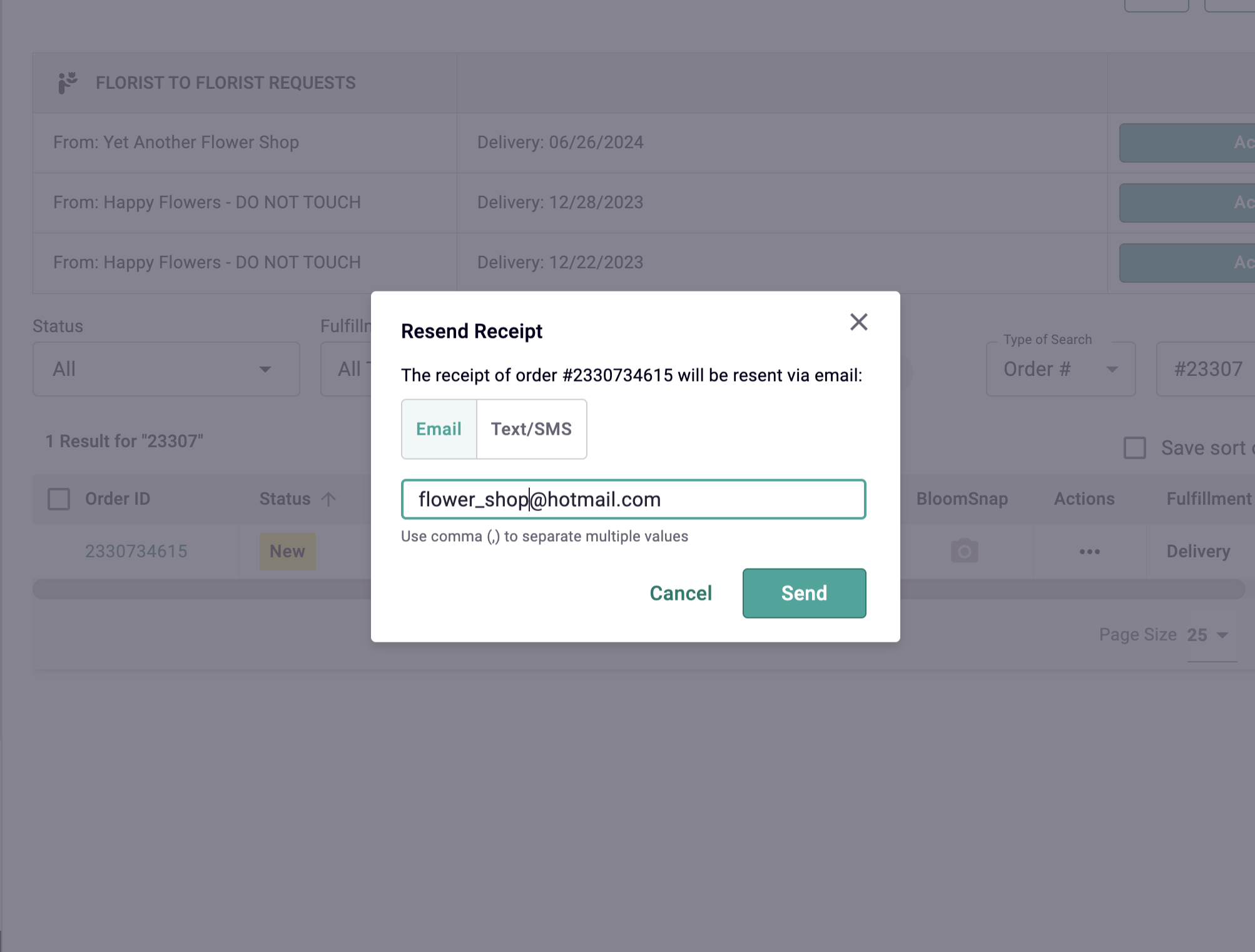
Task: Accept Happy Flowers request for 12/28/2023
Action: point(1187,203)
